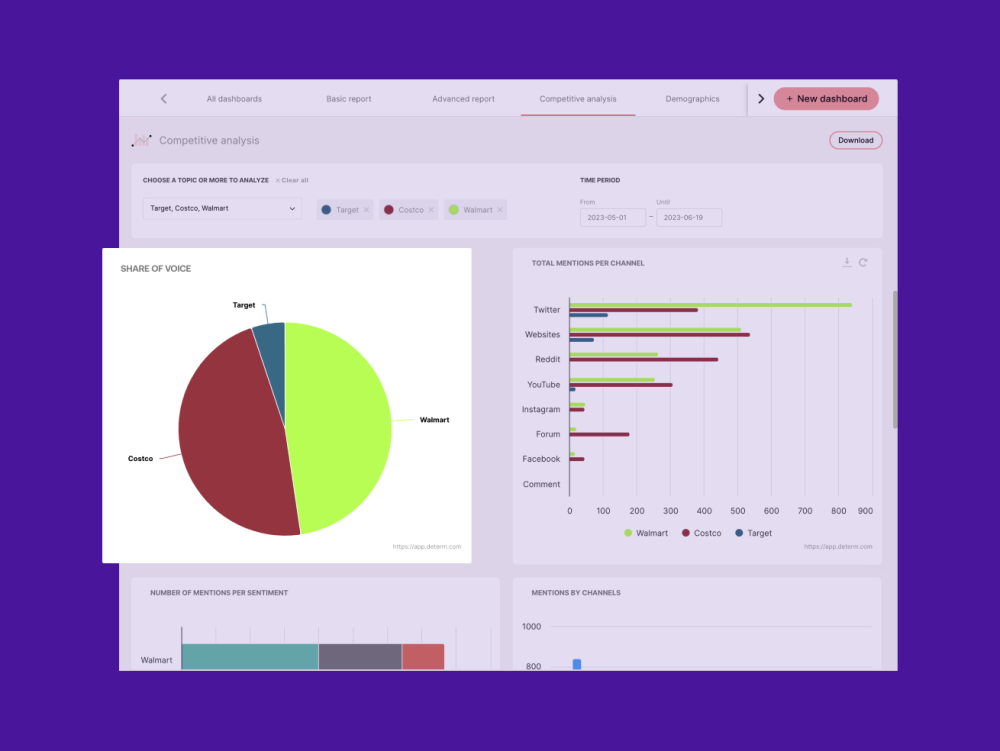Screen dimensions: 1000x751
Task: Click the Instagram row label in channel chart
Action: point(541,409)
